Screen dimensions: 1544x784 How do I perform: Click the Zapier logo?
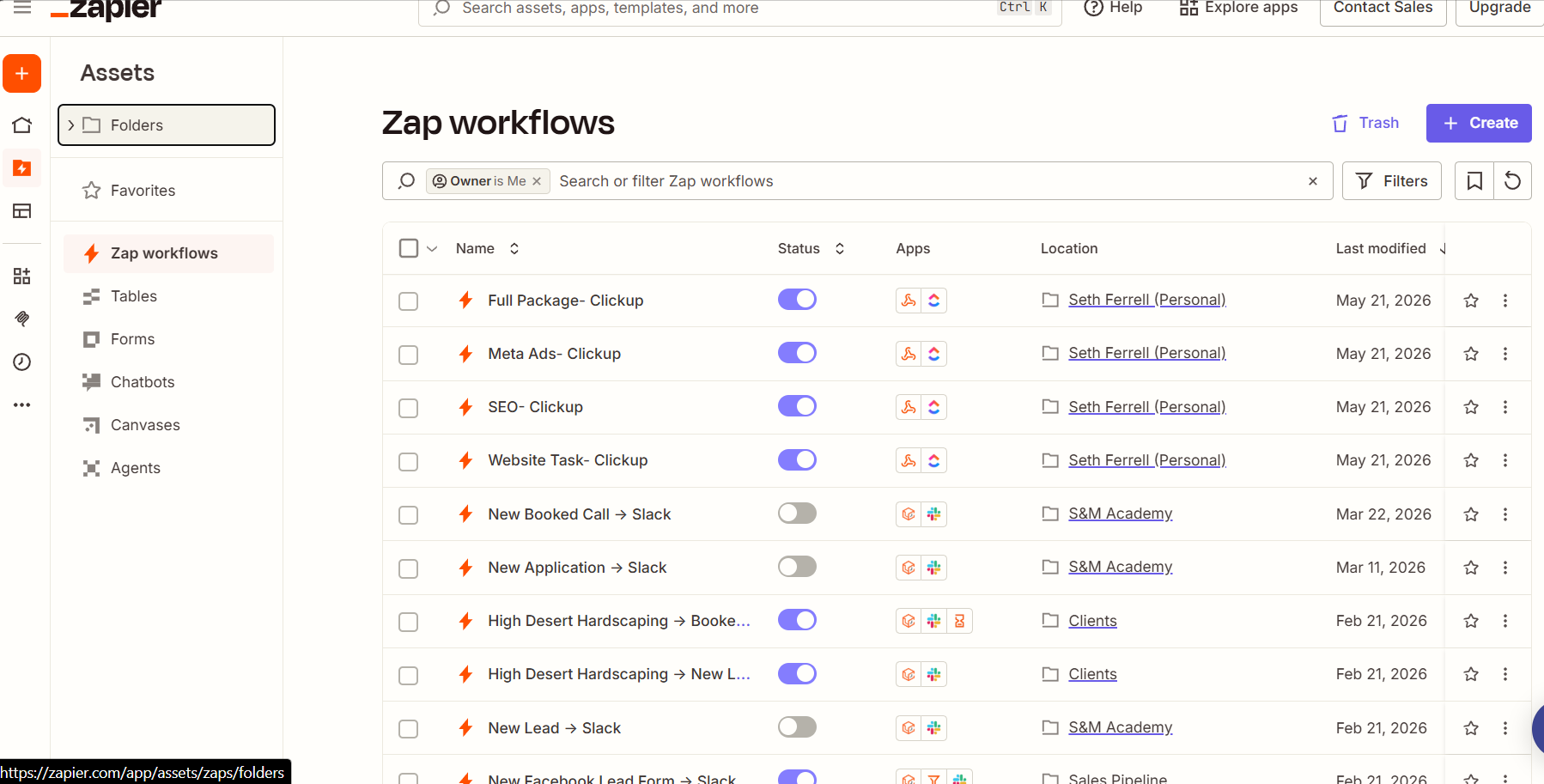106,9
